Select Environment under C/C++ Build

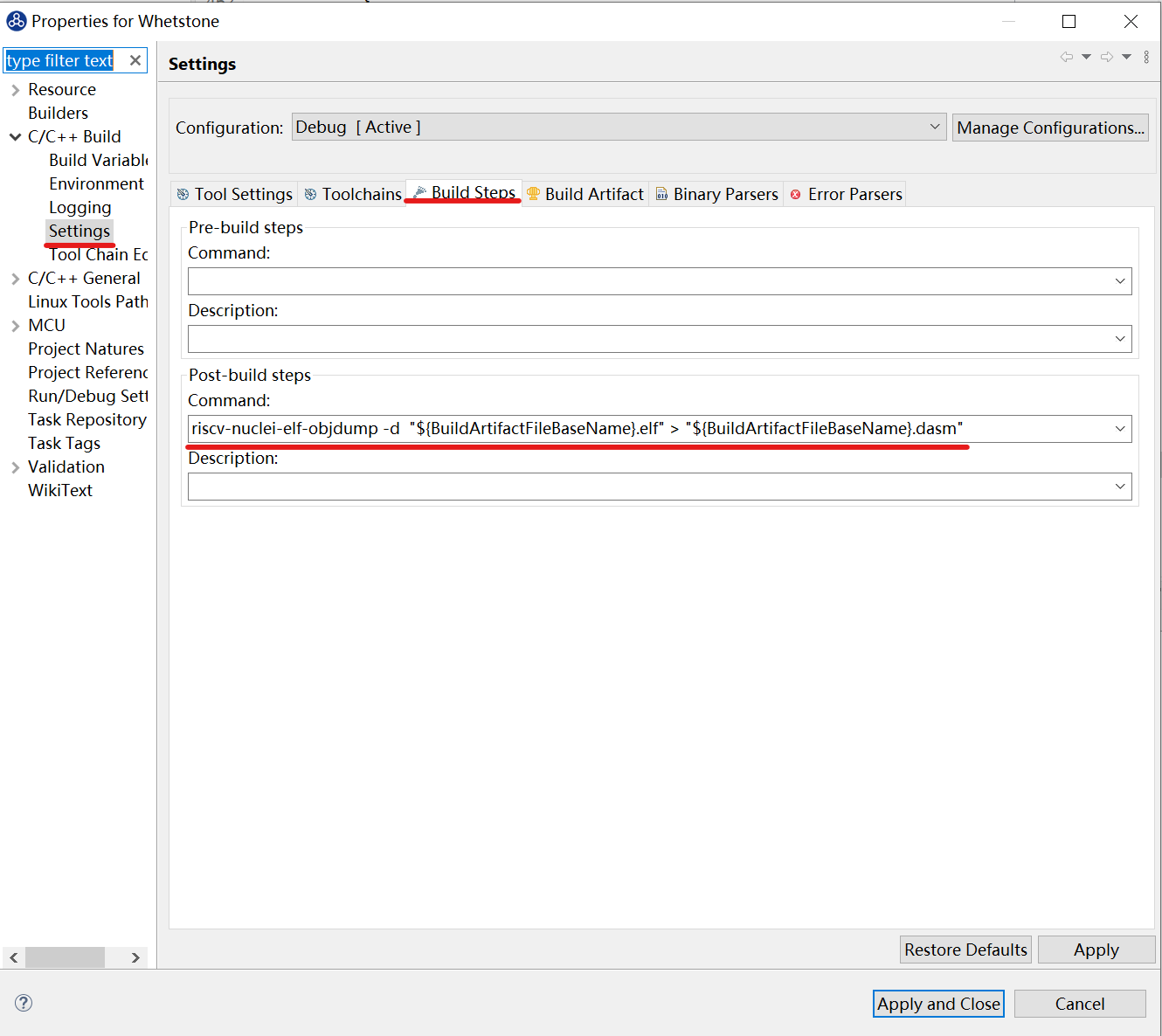point(96,184)
